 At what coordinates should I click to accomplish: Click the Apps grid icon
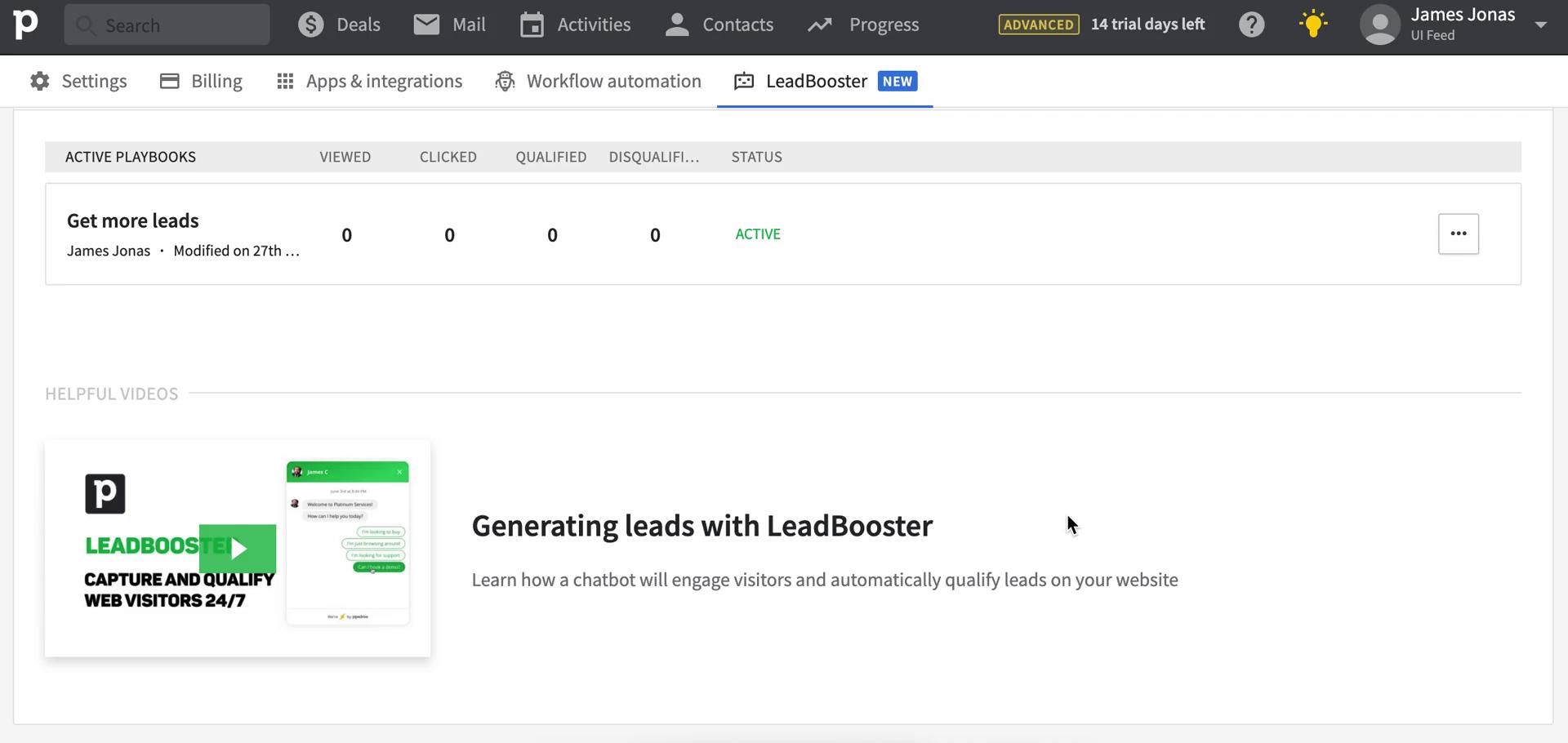click(285, 81)
